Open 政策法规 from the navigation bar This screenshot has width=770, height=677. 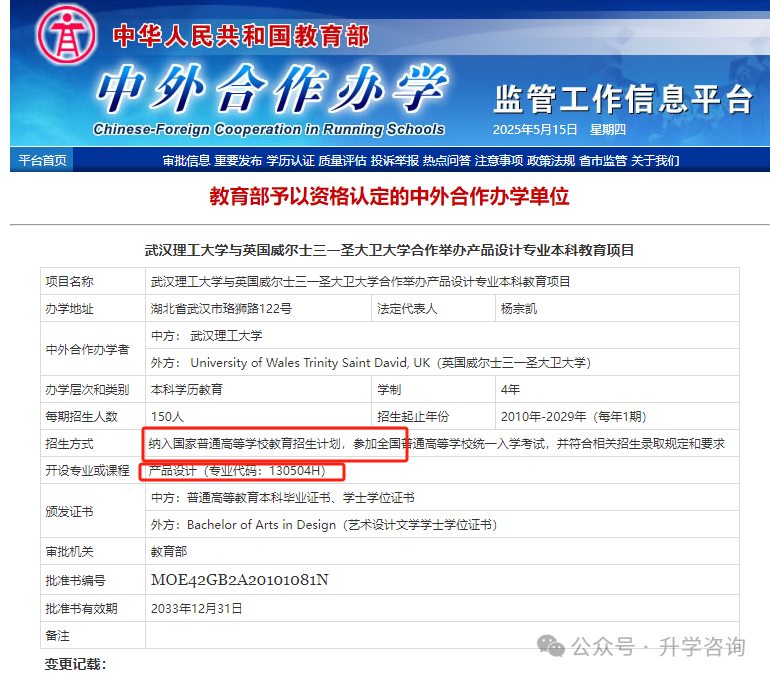[551, 161]
